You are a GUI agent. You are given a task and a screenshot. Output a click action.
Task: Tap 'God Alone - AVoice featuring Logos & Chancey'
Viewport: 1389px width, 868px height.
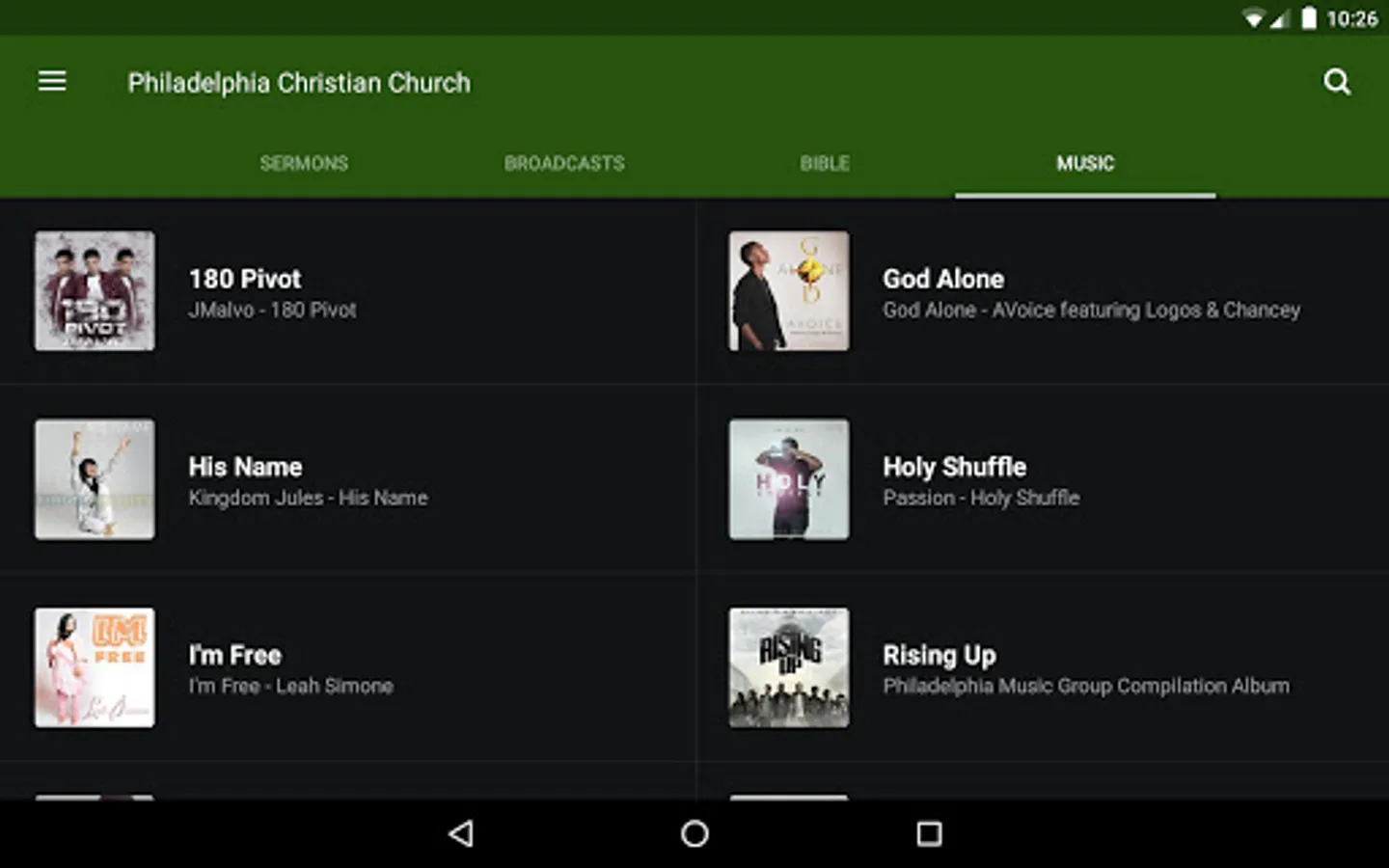coord(1092,311)
